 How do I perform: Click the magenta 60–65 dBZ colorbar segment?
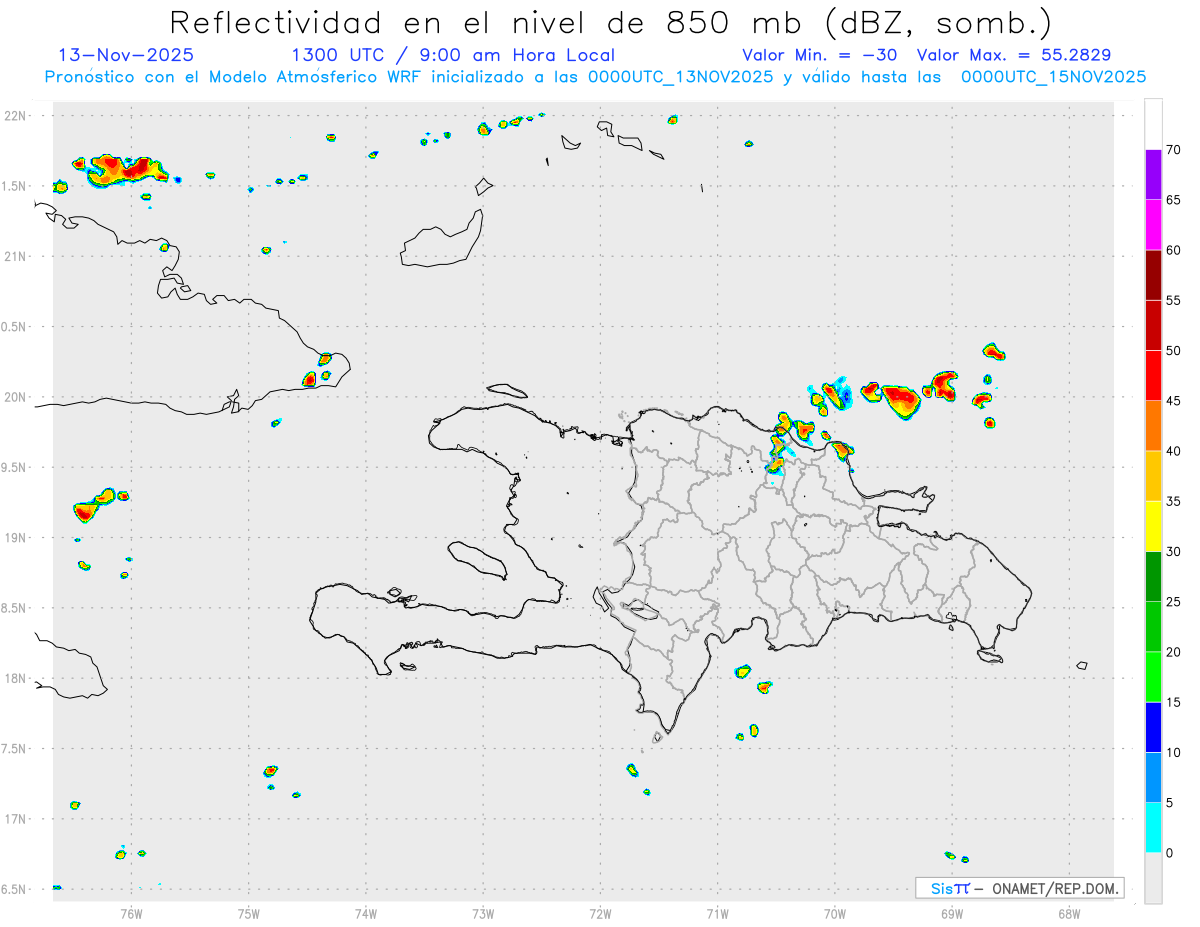click(1153, 224)
